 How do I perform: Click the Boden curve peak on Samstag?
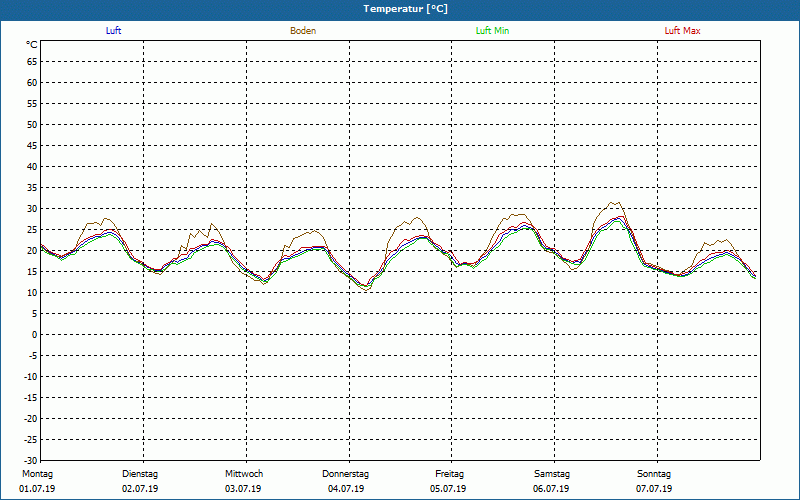click(x=616, y=203)
